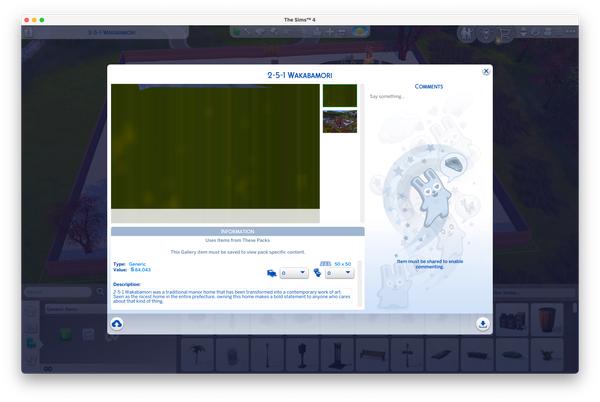Click the bathroom icon beside second dropdown

(x=317, y=273)
